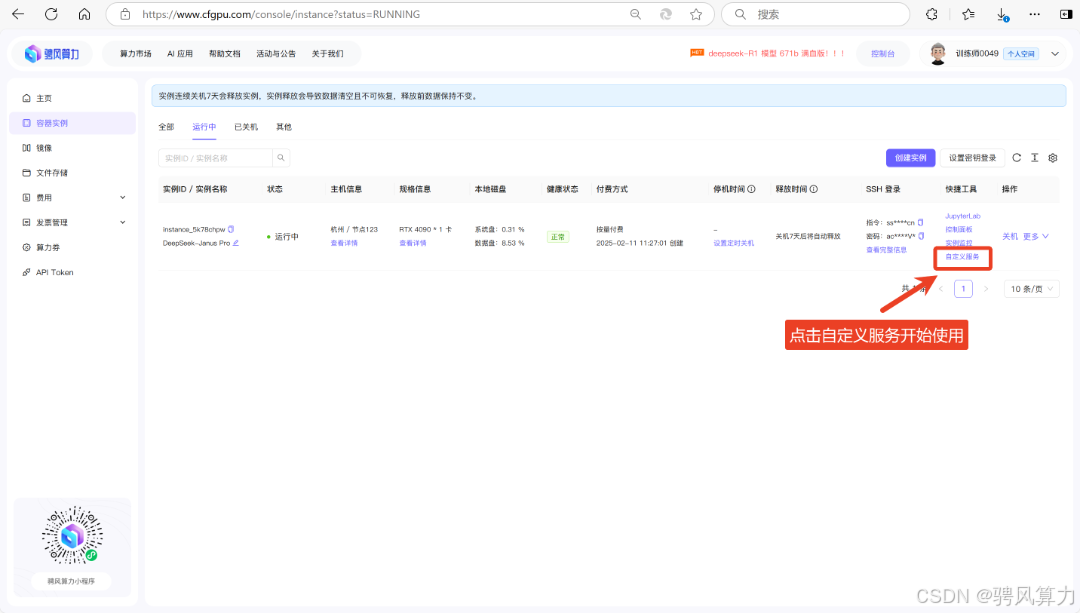Adjust table row density icon

[x=1035, y=158]
